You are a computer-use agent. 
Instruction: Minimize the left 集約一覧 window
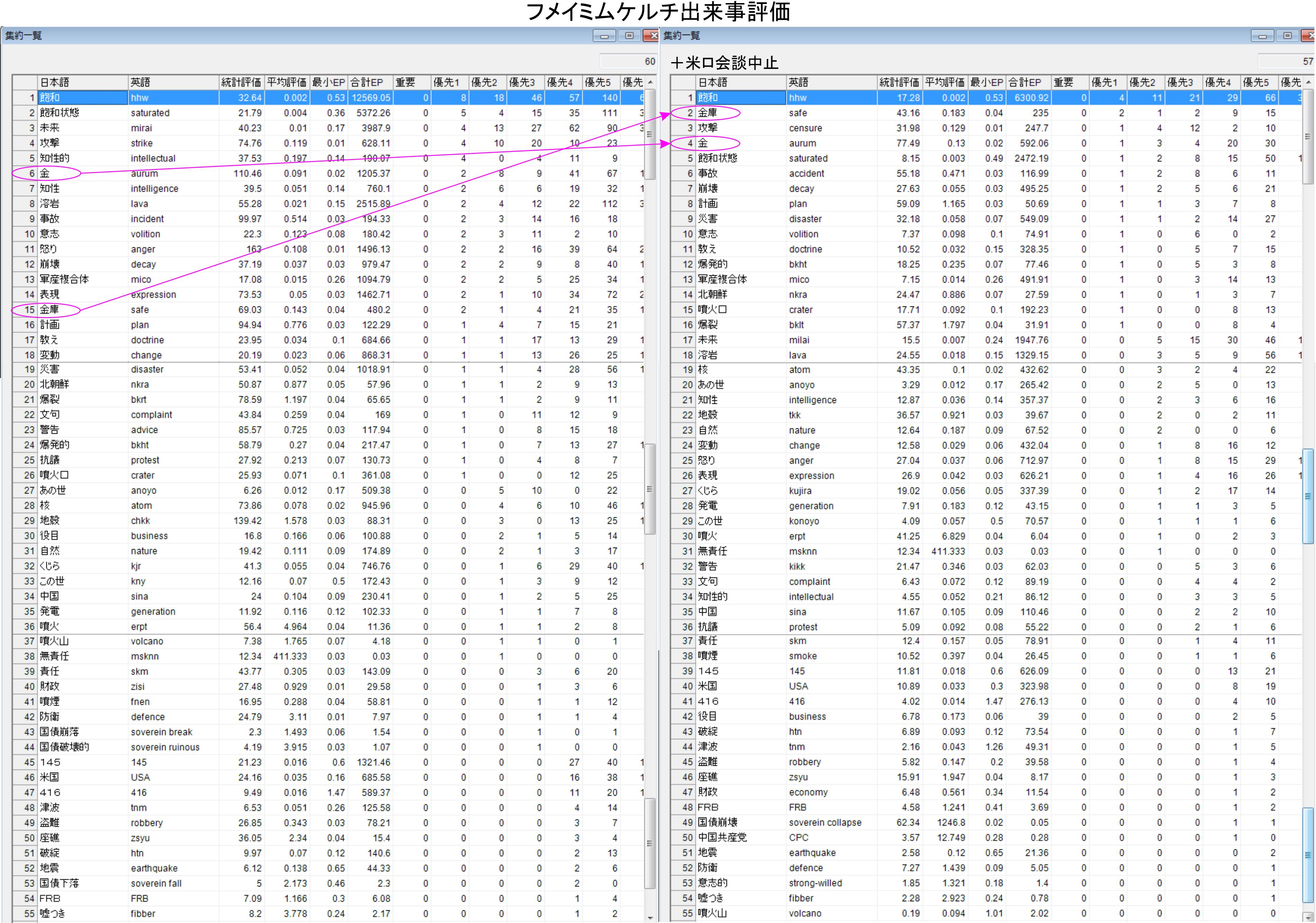point(604,36)
